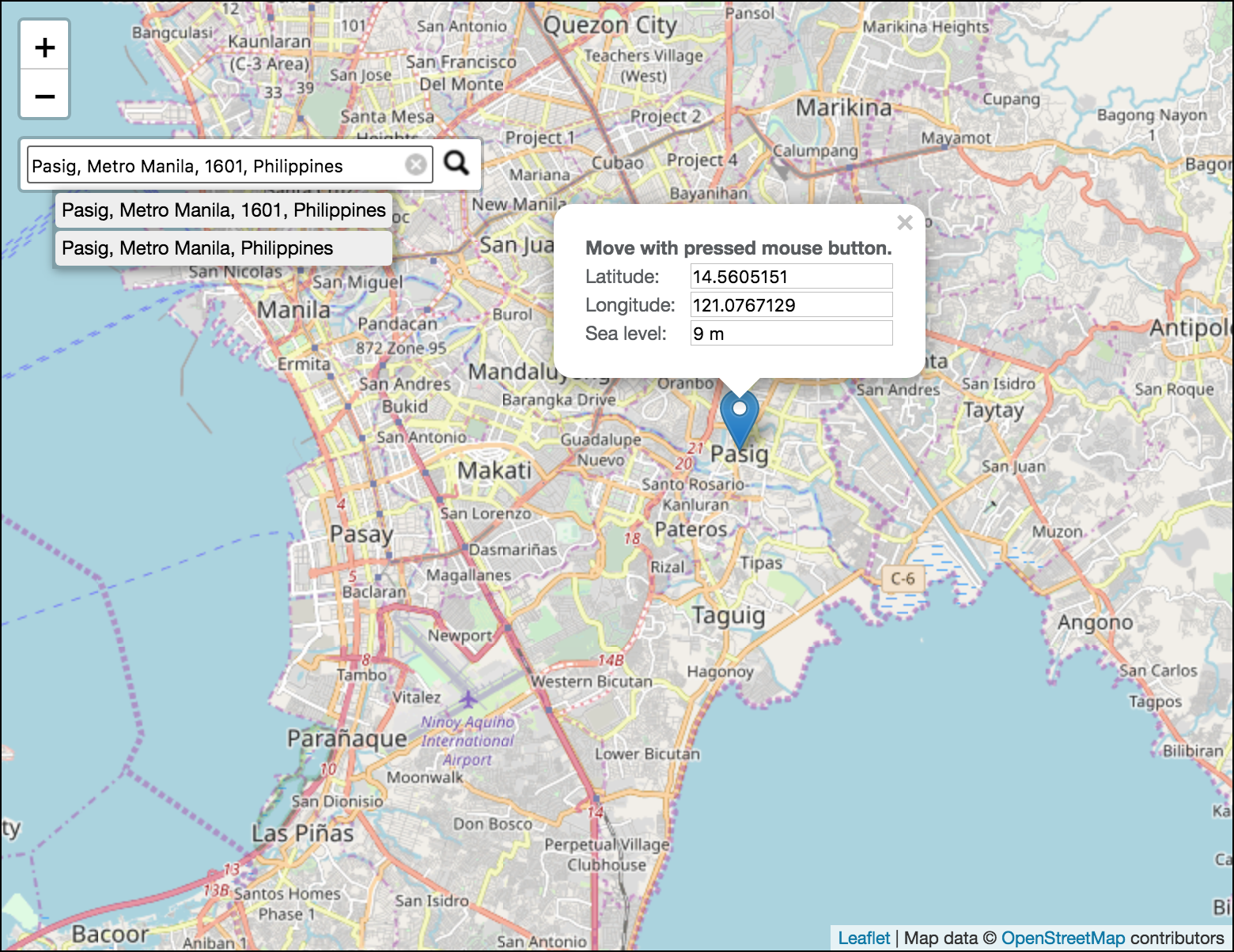Select 'Pasig, Metro Manila, 1601, Philippines' suggestion
The image size is (1234, 952).
tap(224, 210)
